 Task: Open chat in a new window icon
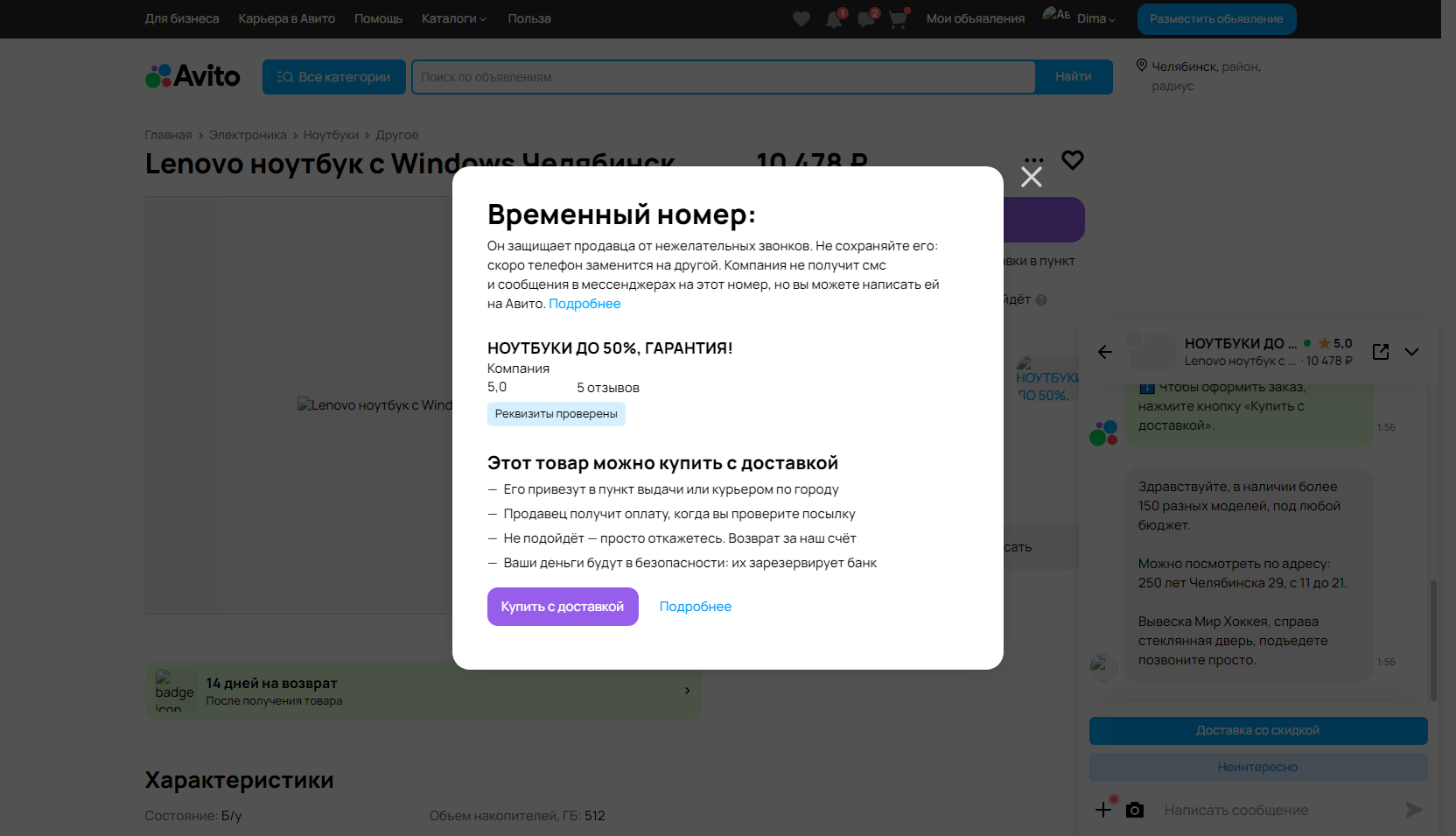coord(1381,352)
